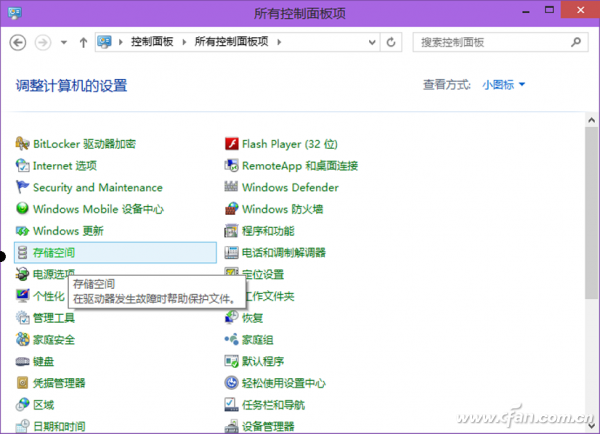
Task: Expand the address bar history dropdown arrow
Action: pyautogui.click(x=371, y=42)
